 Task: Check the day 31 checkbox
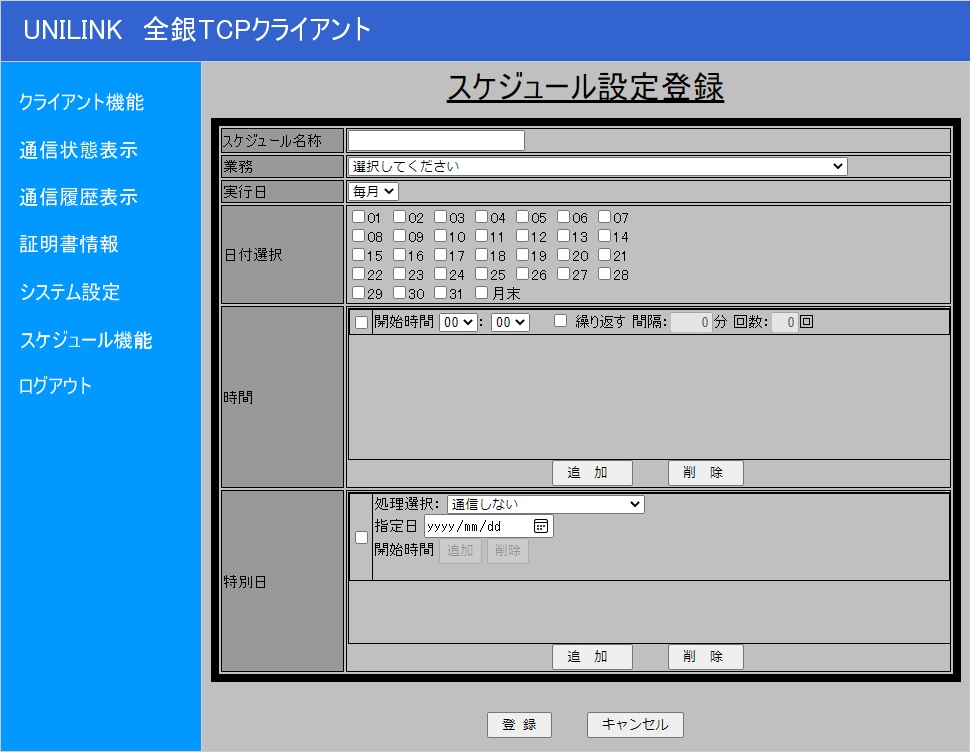tap(441, 293)
